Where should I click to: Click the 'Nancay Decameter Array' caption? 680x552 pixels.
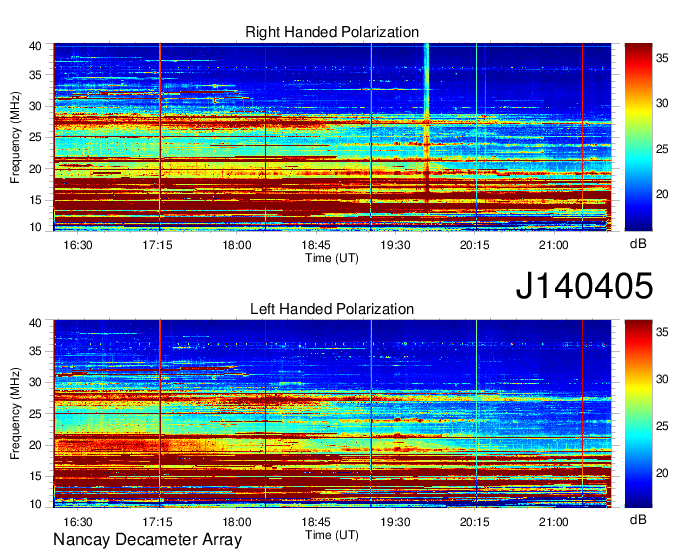pyautogui.click(x=147, y=540)
